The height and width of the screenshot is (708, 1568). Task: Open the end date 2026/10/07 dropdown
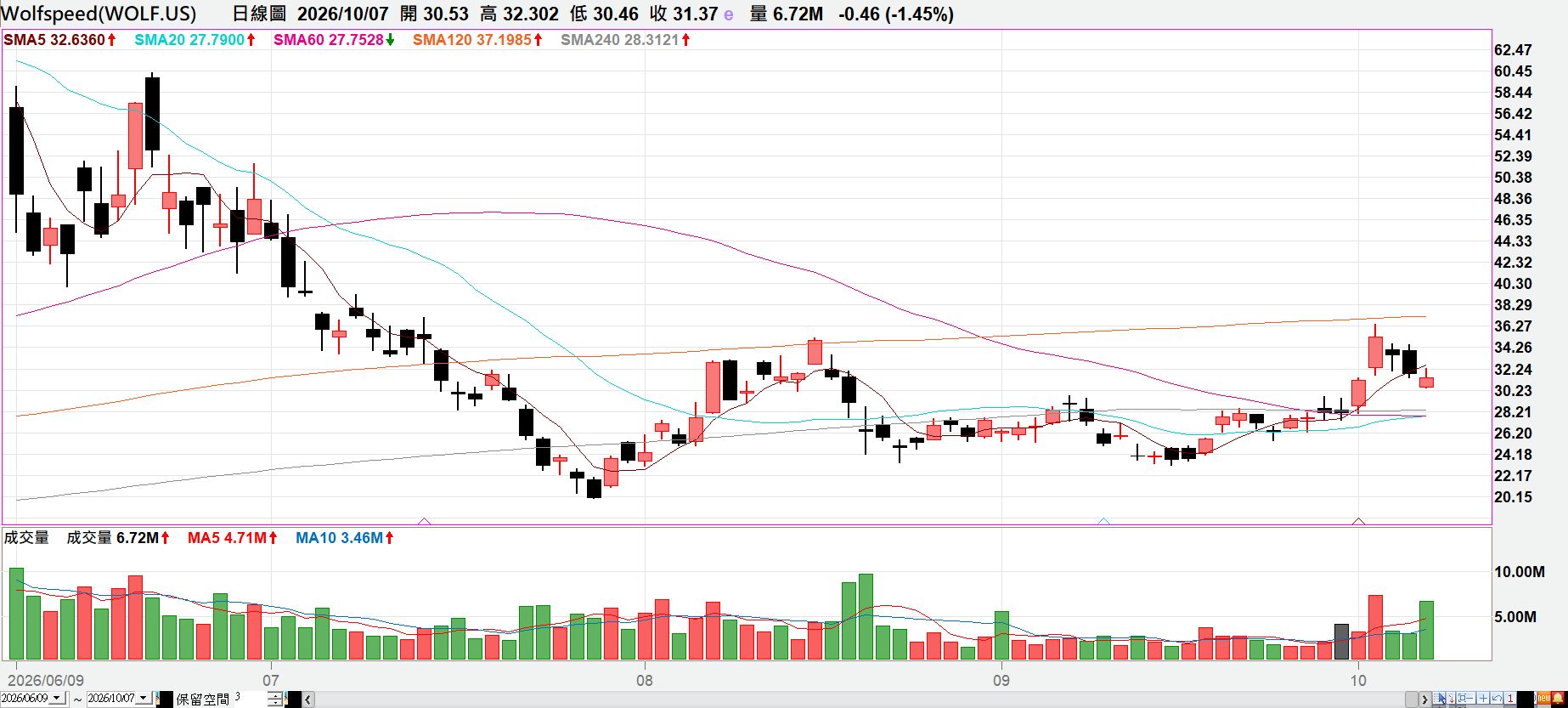click(x=144, y=699)
